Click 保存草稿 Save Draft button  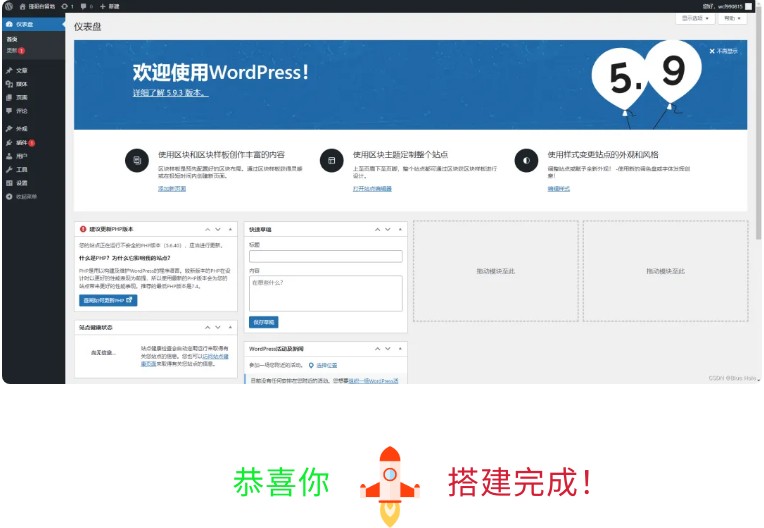click(x=264, y=322)
